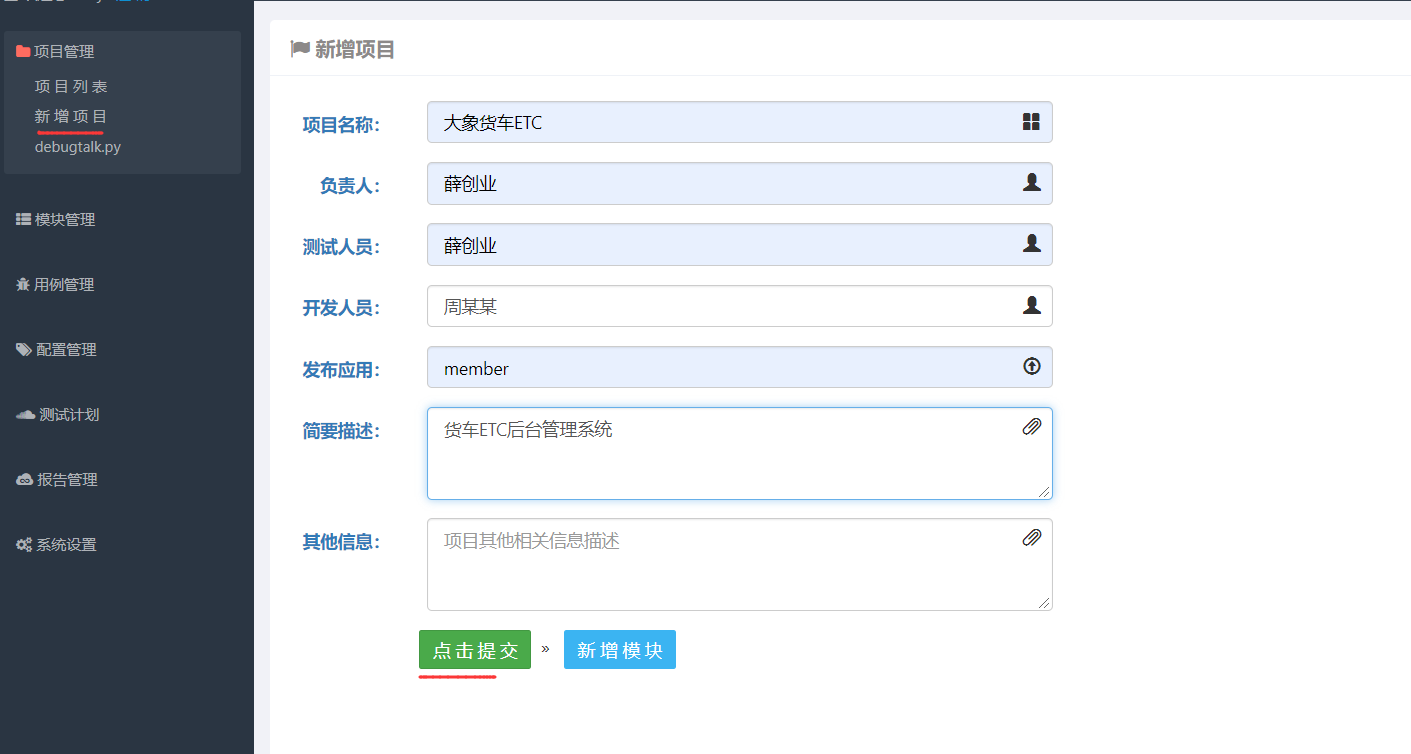Click into the 简要描述 textarea
The image size is (1411, 754).
[740, 453]
